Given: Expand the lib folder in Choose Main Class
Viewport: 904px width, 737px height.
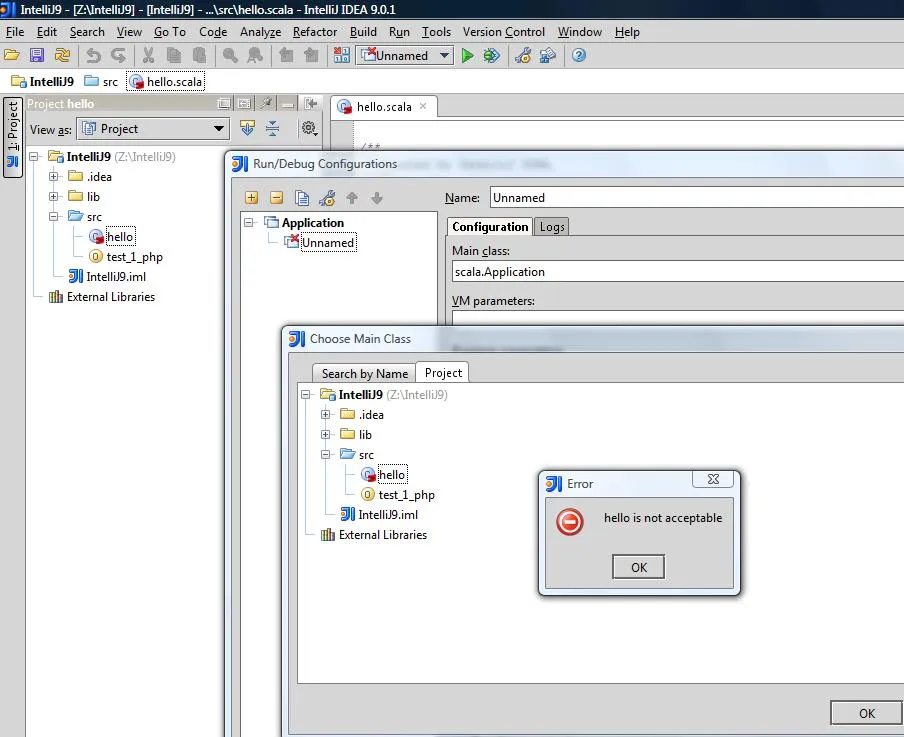Looking at the screenshot, I should [326, 435].
